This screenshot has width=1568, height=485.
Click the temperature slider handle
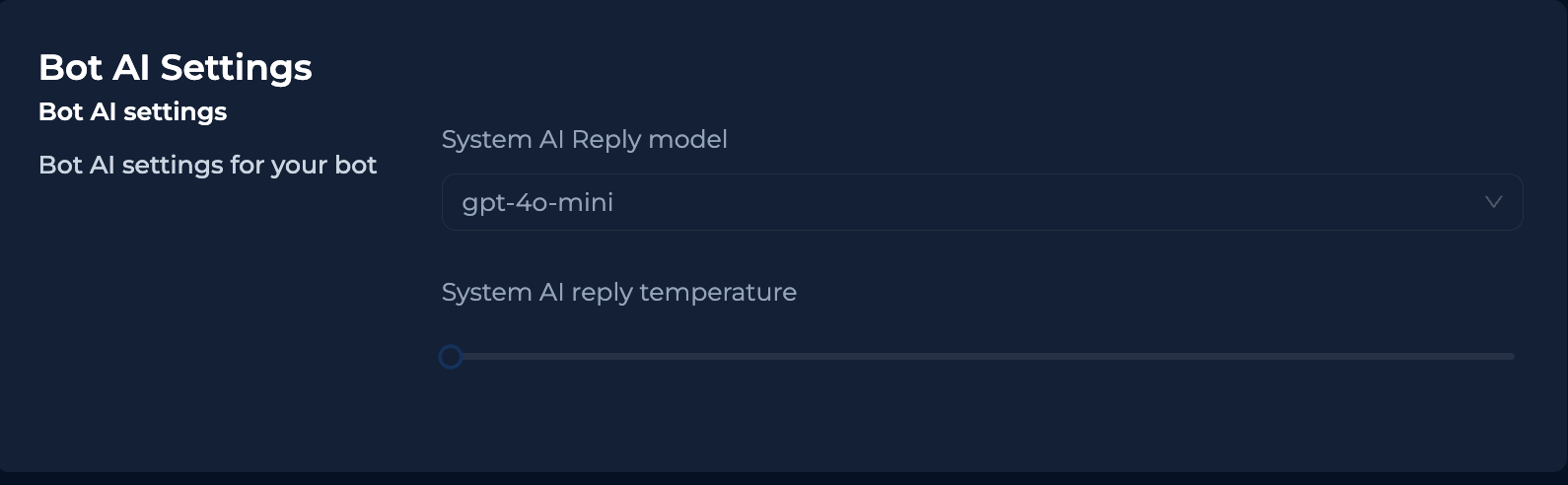(451, 357)
